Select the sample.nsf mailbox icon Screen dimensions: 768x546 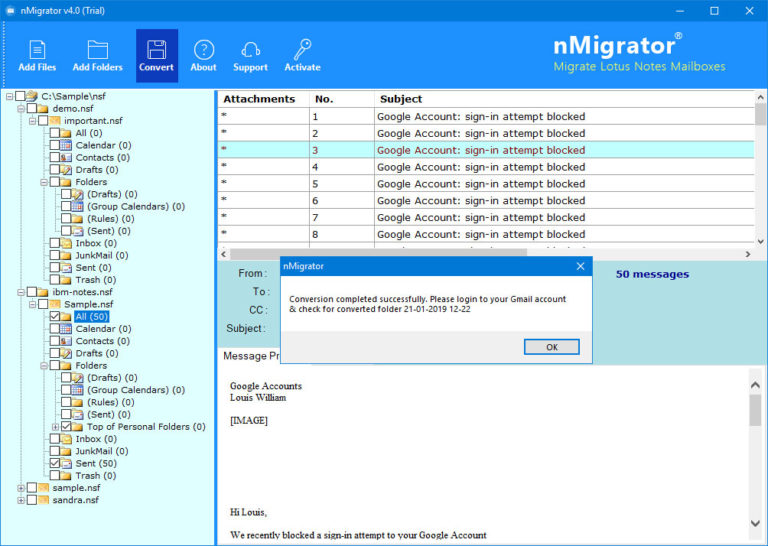[44, 488]
